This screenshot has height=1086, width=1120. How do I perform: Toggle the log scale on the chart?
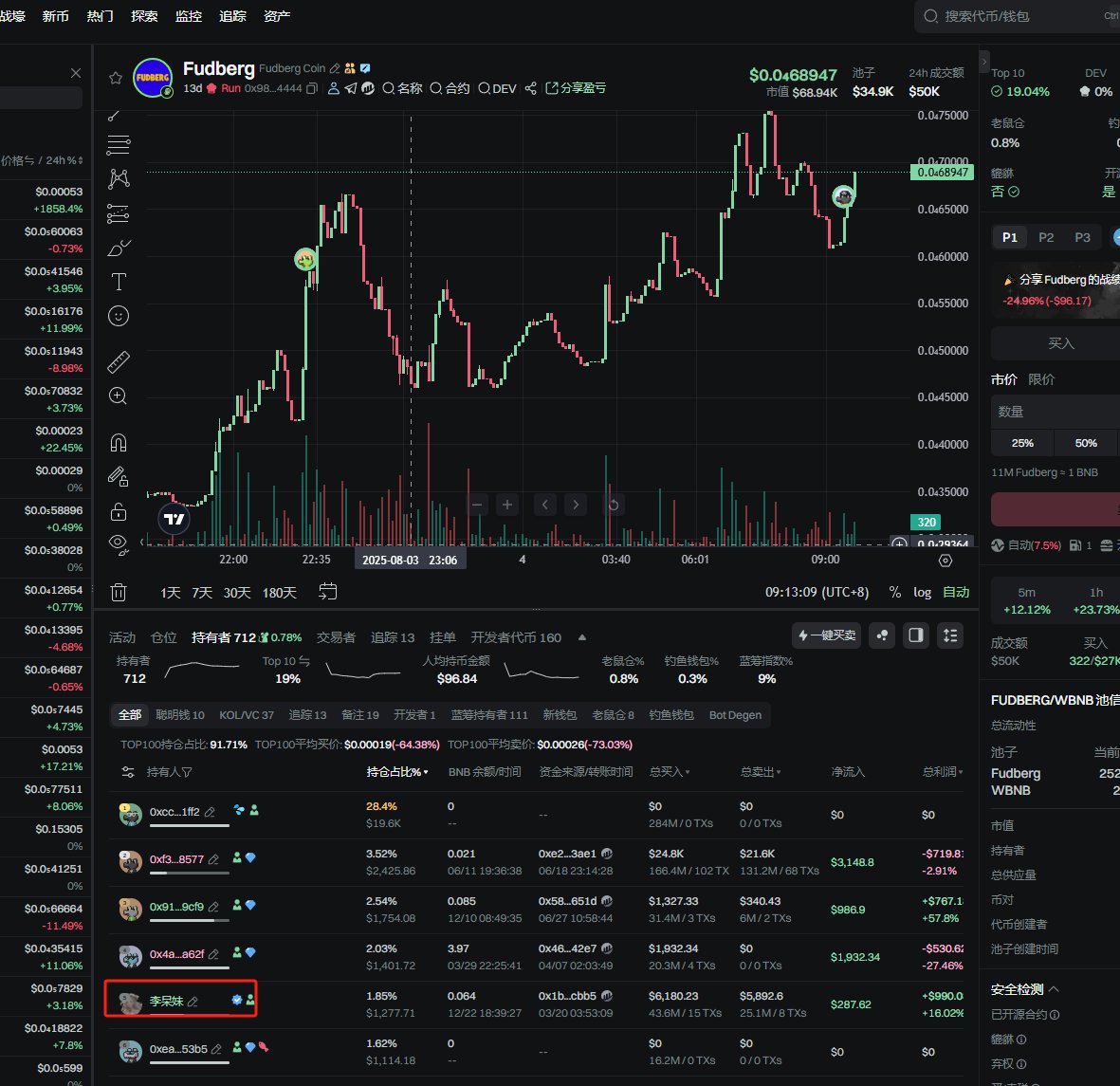point(922,592)
